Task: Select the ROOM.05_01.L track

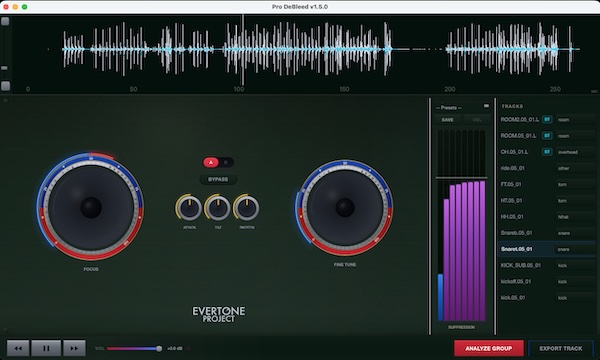Action: click(x=518, y=136)
